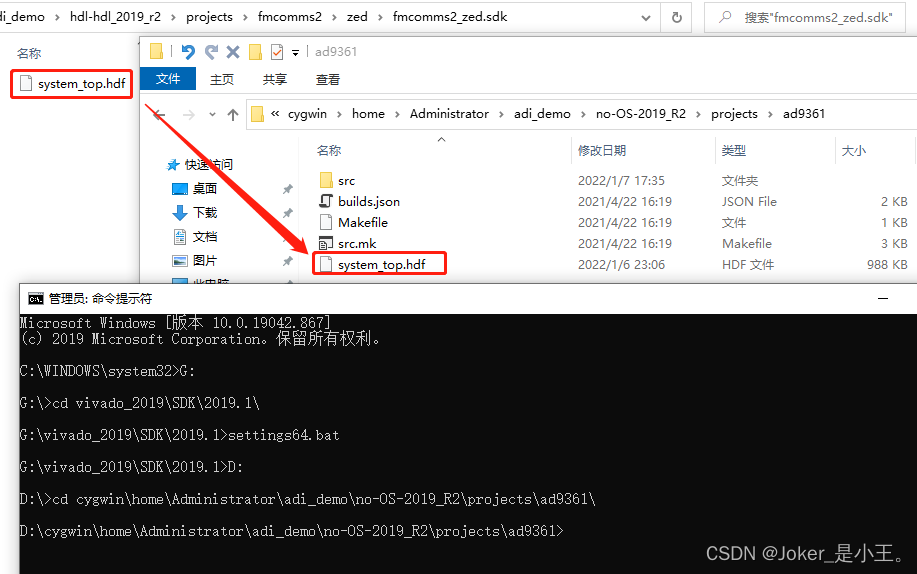Select system_top.hdf in fmcomms2_zed.sdk window
Viewport: 917px width, 574px height.
tap(81, 84)
